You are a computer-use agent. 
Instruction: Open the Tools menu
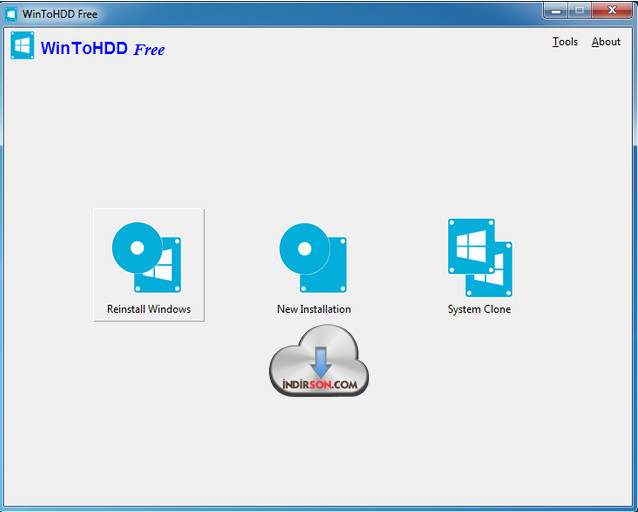click(565, 42)
